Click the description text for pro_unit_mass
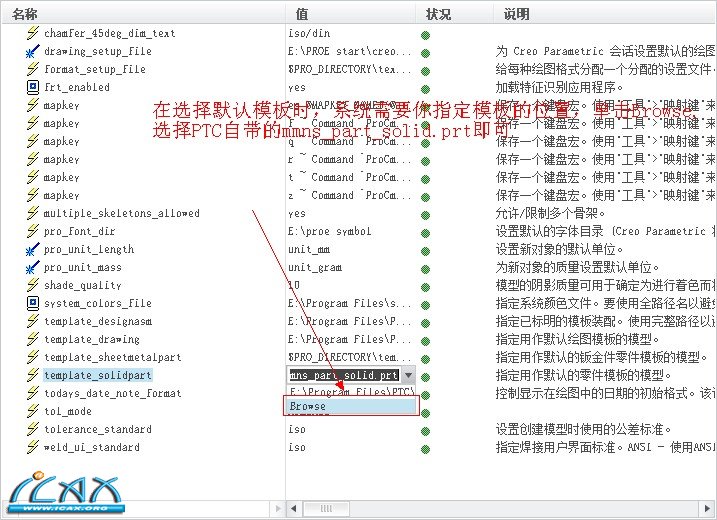 point(578,267)
